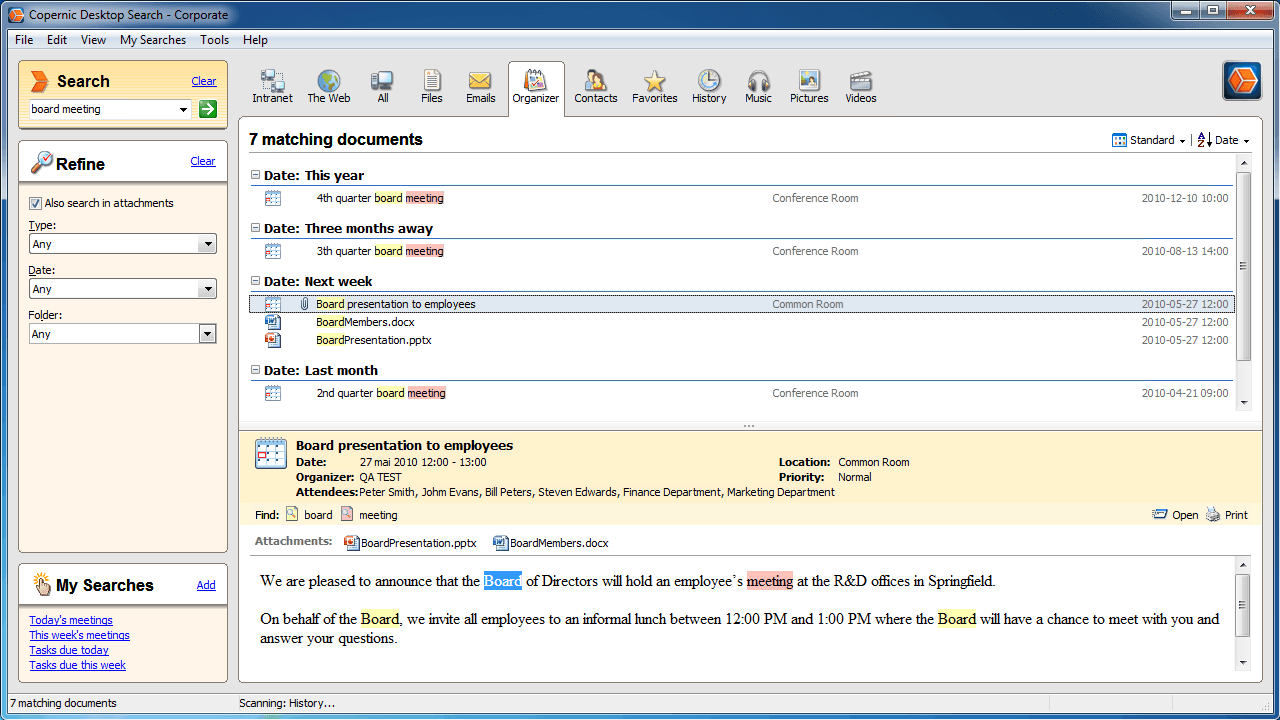The image size is (1280, 720).
Task: Open the My Searches menu
Action: pos(152,40)
